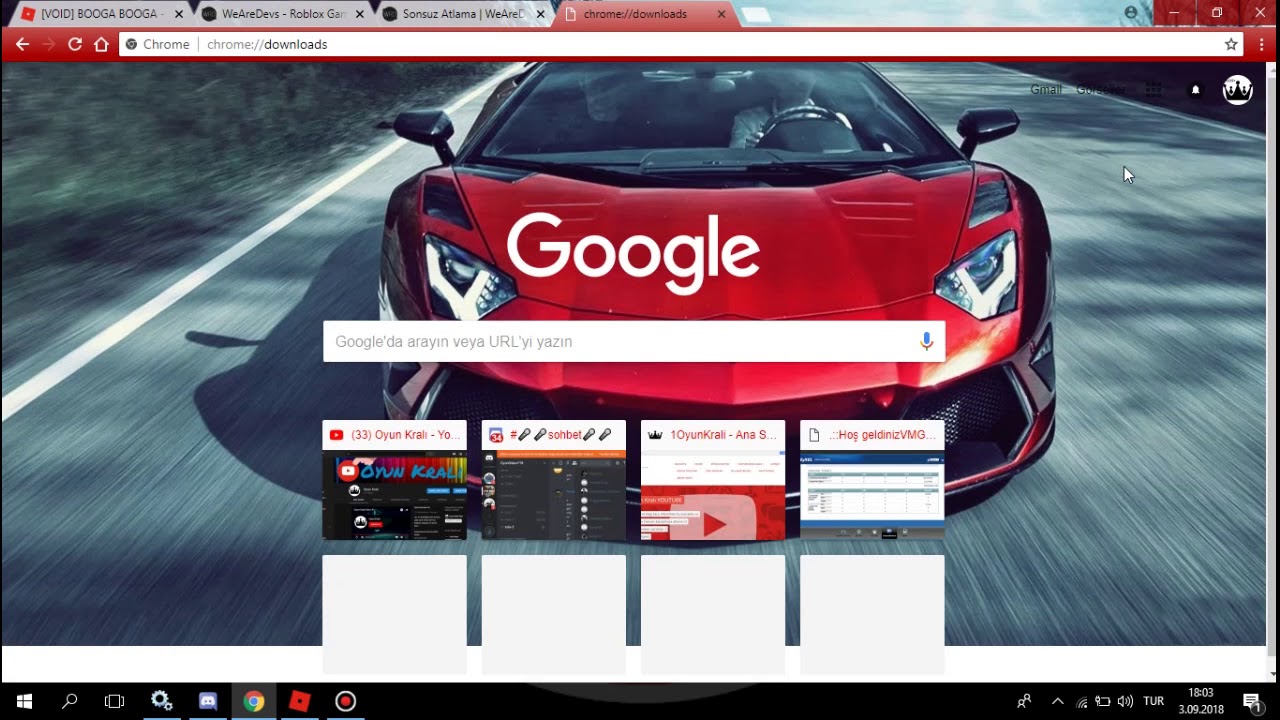Click the address bar showing chrome://downloads
Image resolution: width=1280 pixels, height=720 pixels.
click(680, 44)
